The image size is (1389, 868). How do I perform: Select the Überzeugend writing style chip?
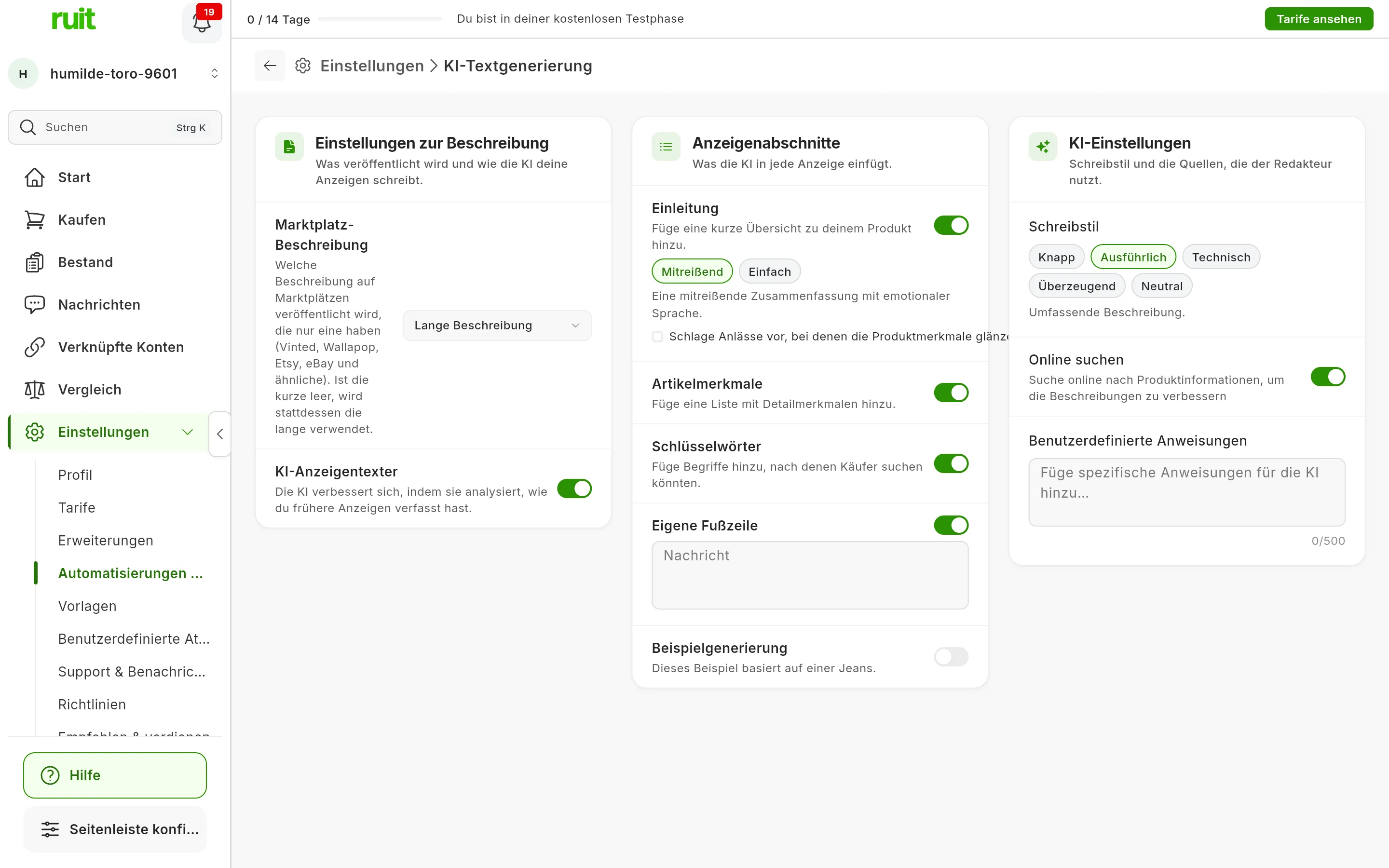click(x=1076, y=286)
